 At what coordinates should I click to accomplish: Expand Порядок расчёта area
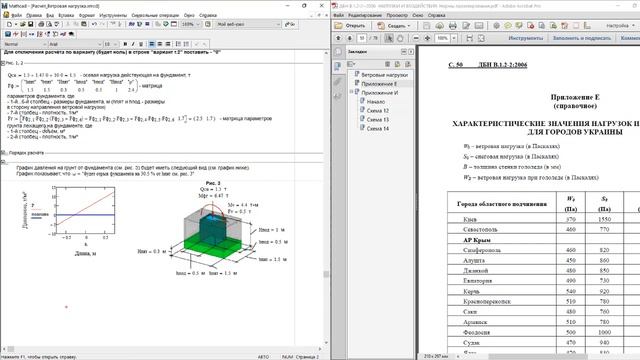pos(3,153)
